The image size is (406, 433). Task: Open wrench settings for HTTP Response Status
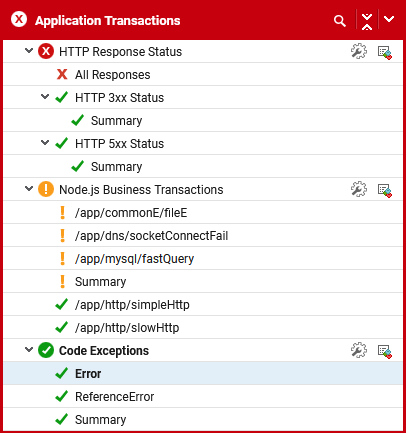coord(359,52)
